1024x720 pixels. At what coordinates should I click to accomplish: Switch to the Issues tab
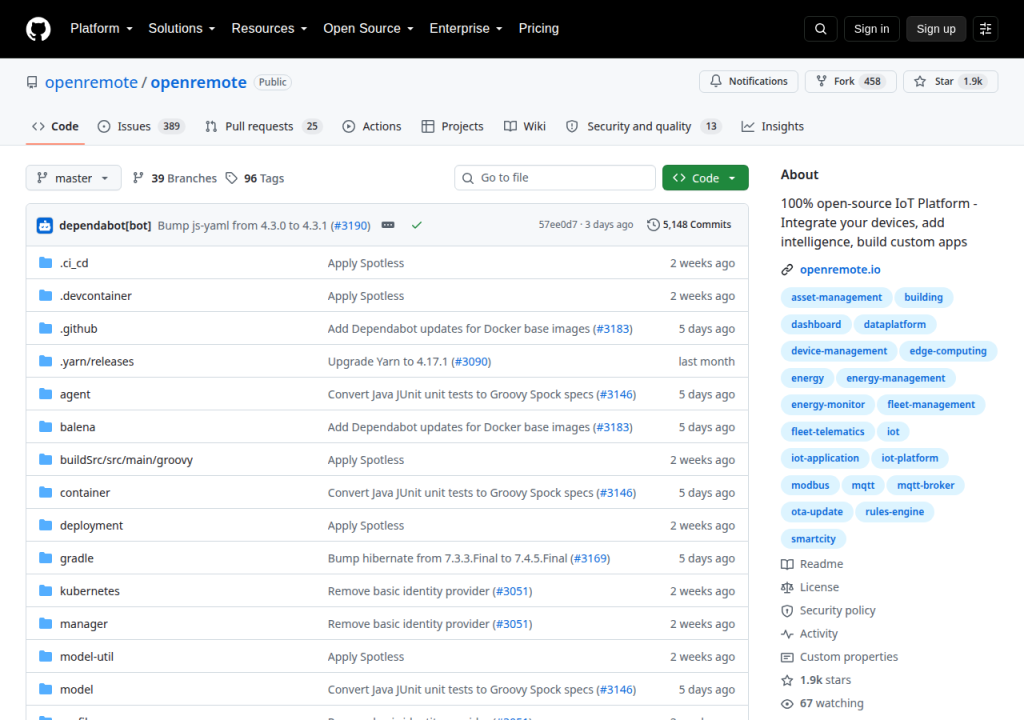click(x=142, y=127)
